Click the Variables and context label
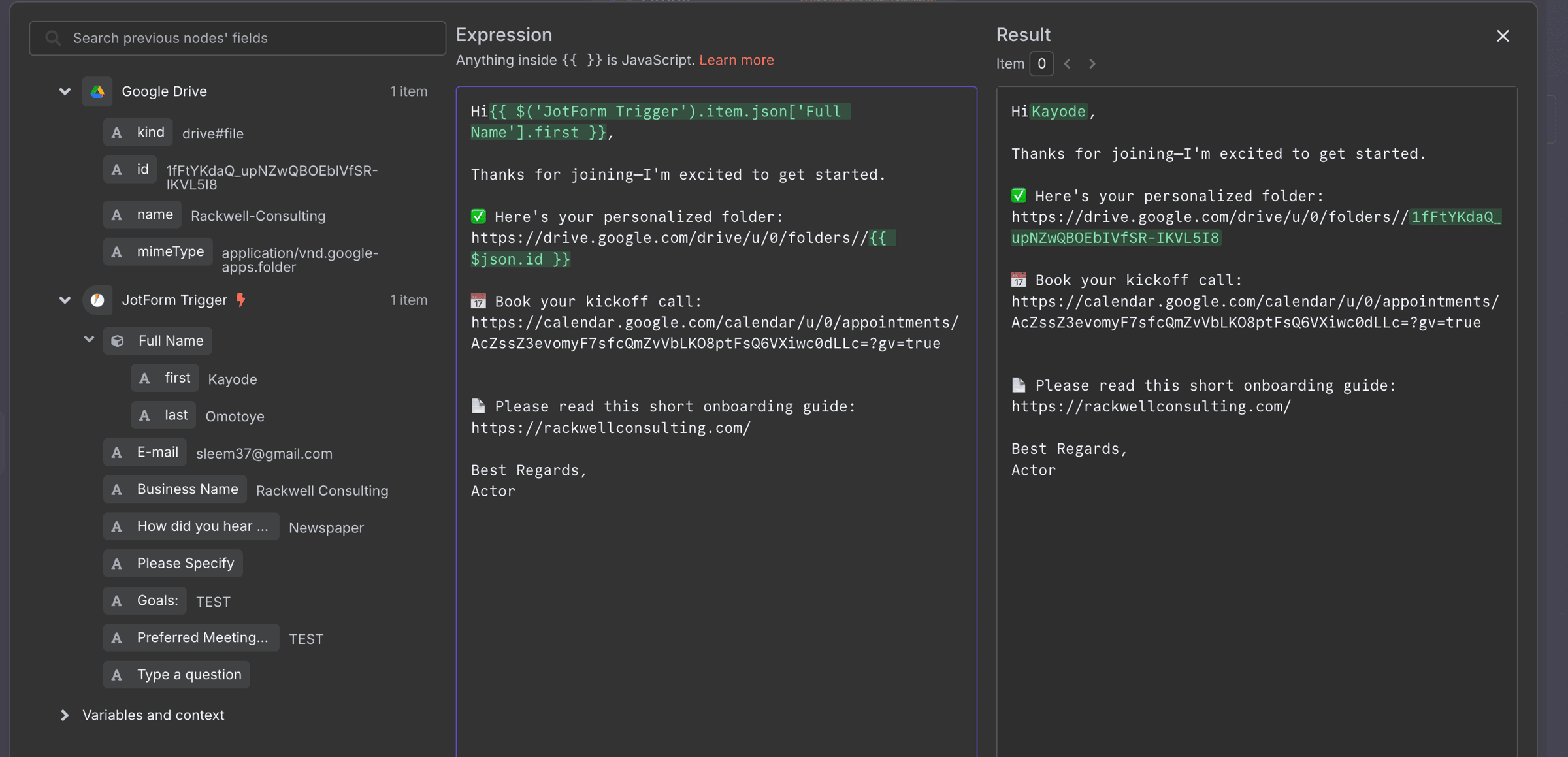This screenshot has width=1568, height=757. 154,715
